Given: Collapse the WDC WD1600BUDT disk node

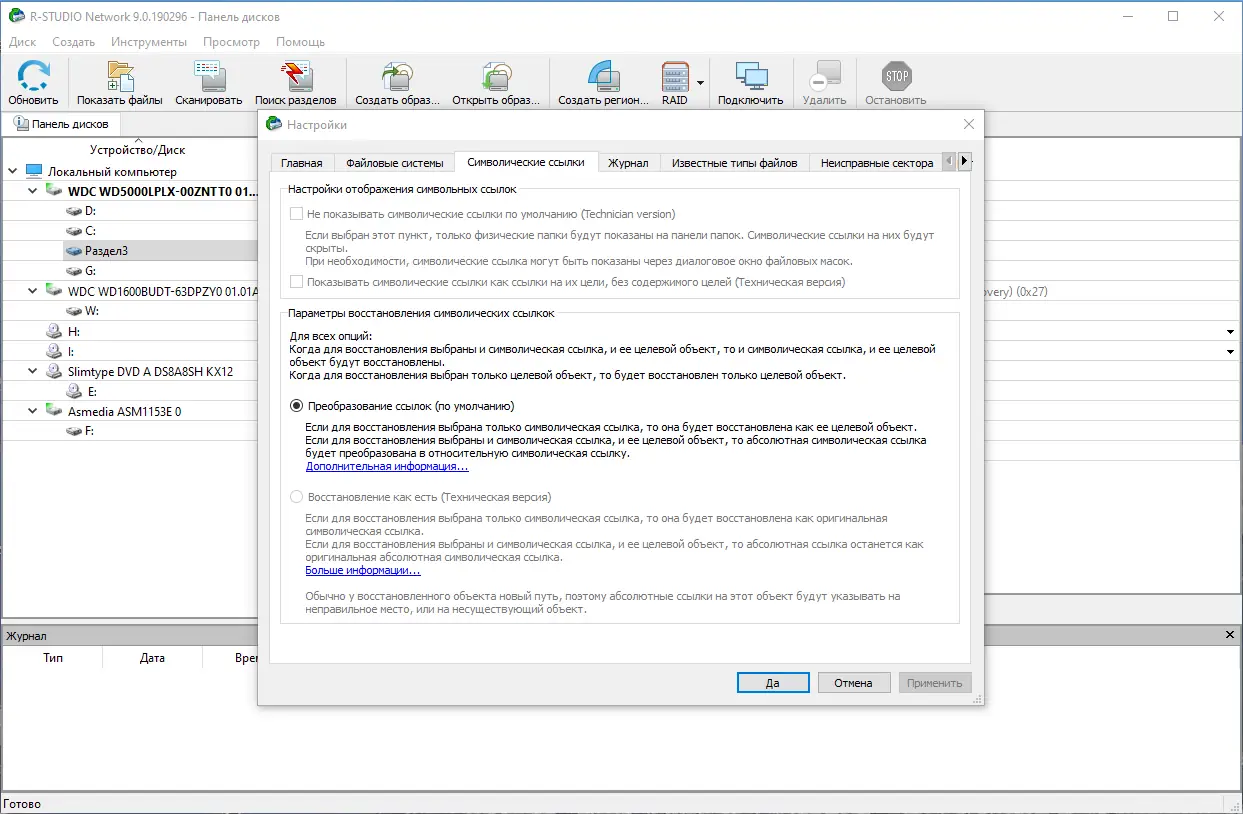Looking at the screenshot, I should [x=32, y=291].
